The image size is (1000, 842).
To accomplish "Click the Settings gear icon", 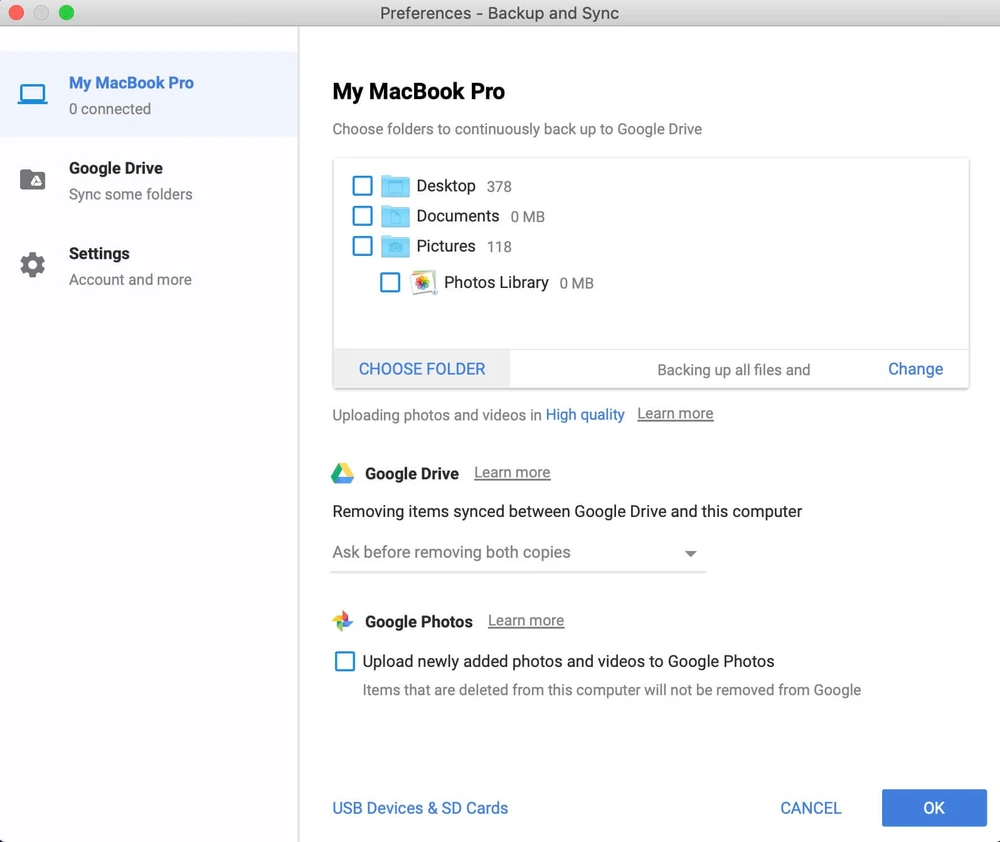I will [x=33, y=265].
